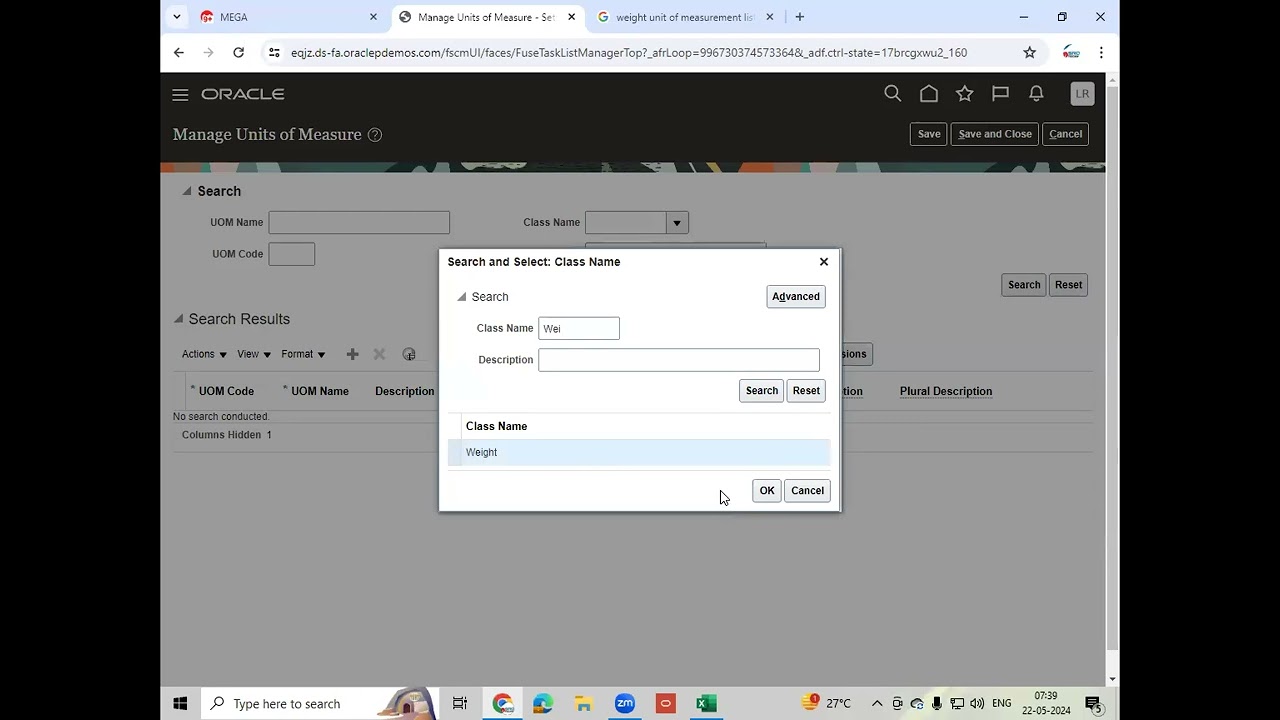The height and width of the screenshot is (720, 1280).
Task: Switch to the weight unit Google tab
Action: point(685,17)
